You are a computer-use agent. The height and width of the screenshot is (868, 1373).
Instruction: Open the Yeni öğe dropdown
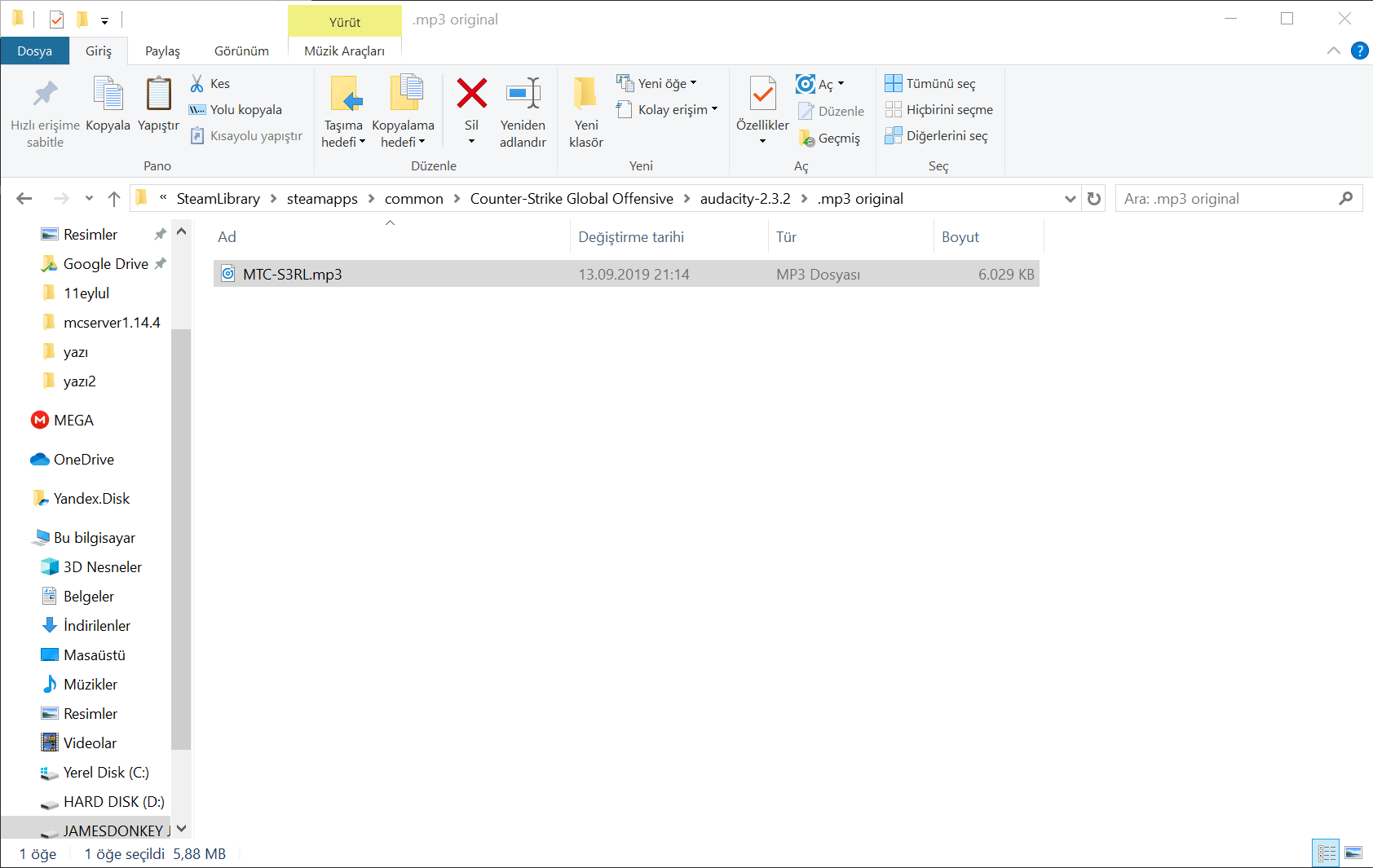tap(693, 82)
